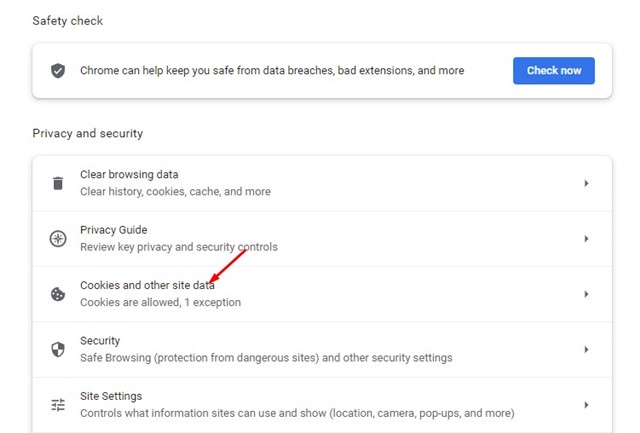The height and width of the screenshot is (433, 640).
Task: Open the Security settings entry
Action: [322, 350]
